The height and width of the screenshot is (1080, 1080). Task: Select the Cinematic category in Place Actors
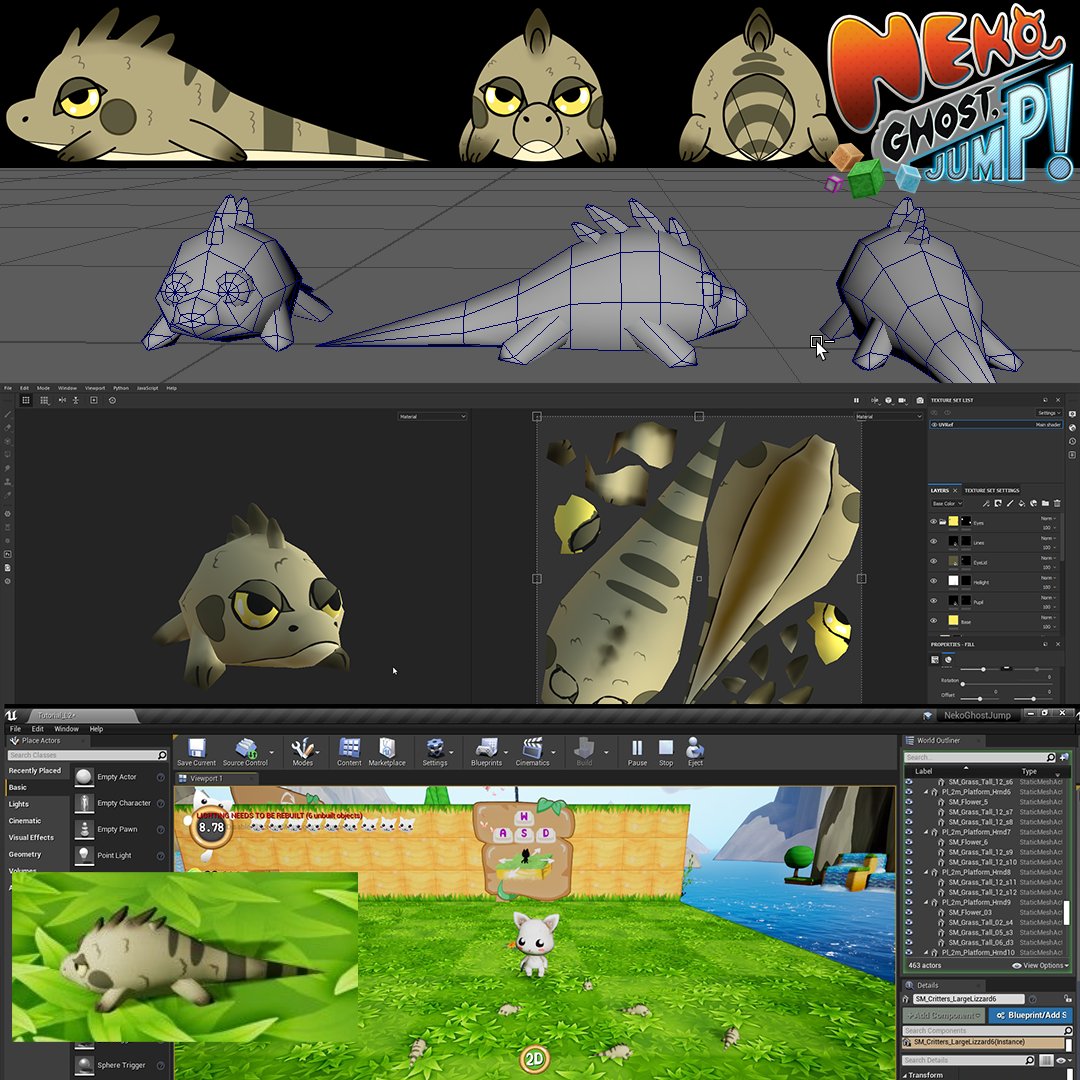point(25,820)
